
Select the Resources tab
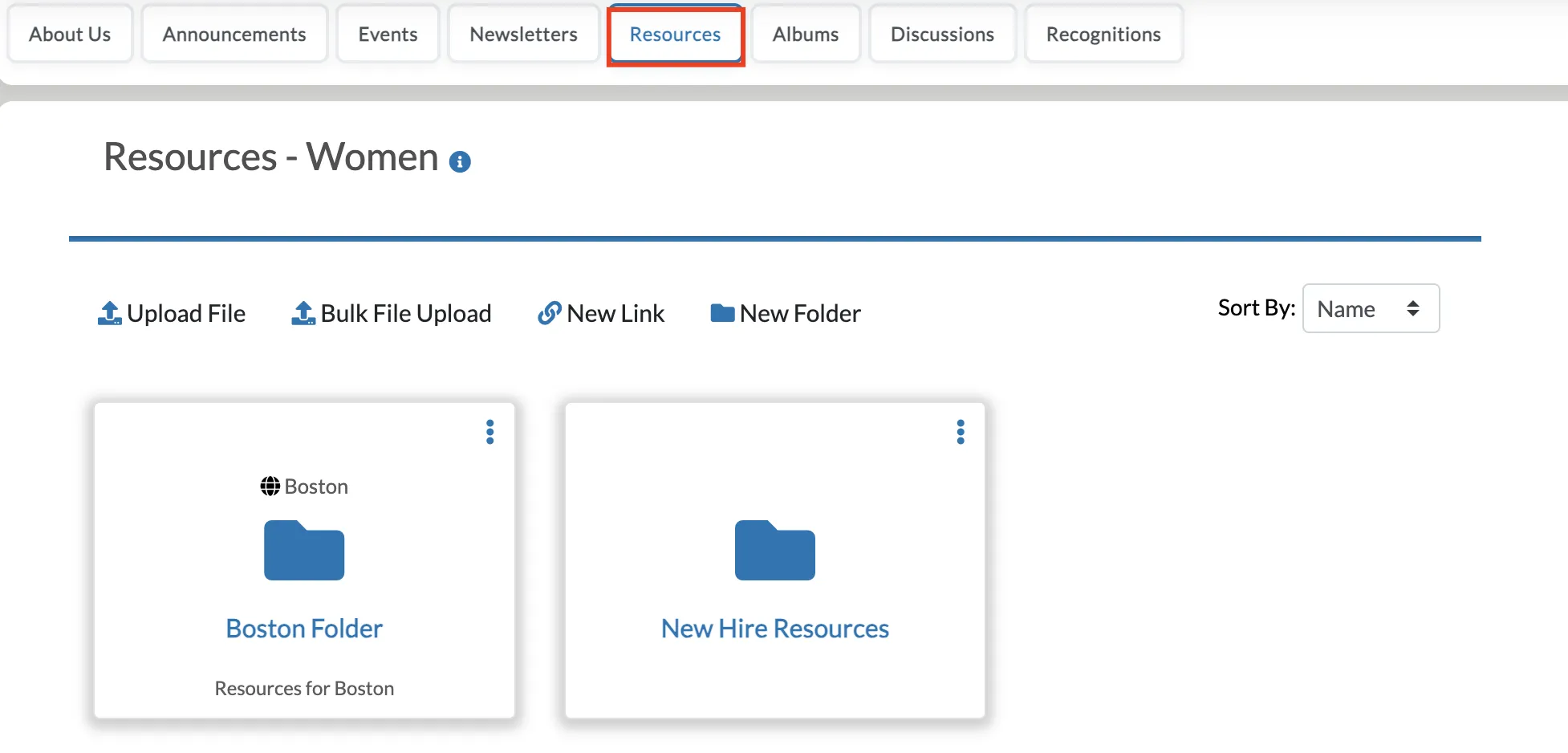675,35
